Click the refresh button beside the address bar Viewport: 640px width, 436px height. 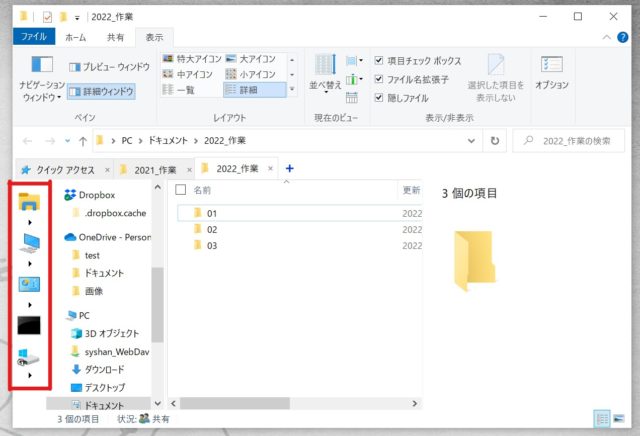click(x=495, y=141)
